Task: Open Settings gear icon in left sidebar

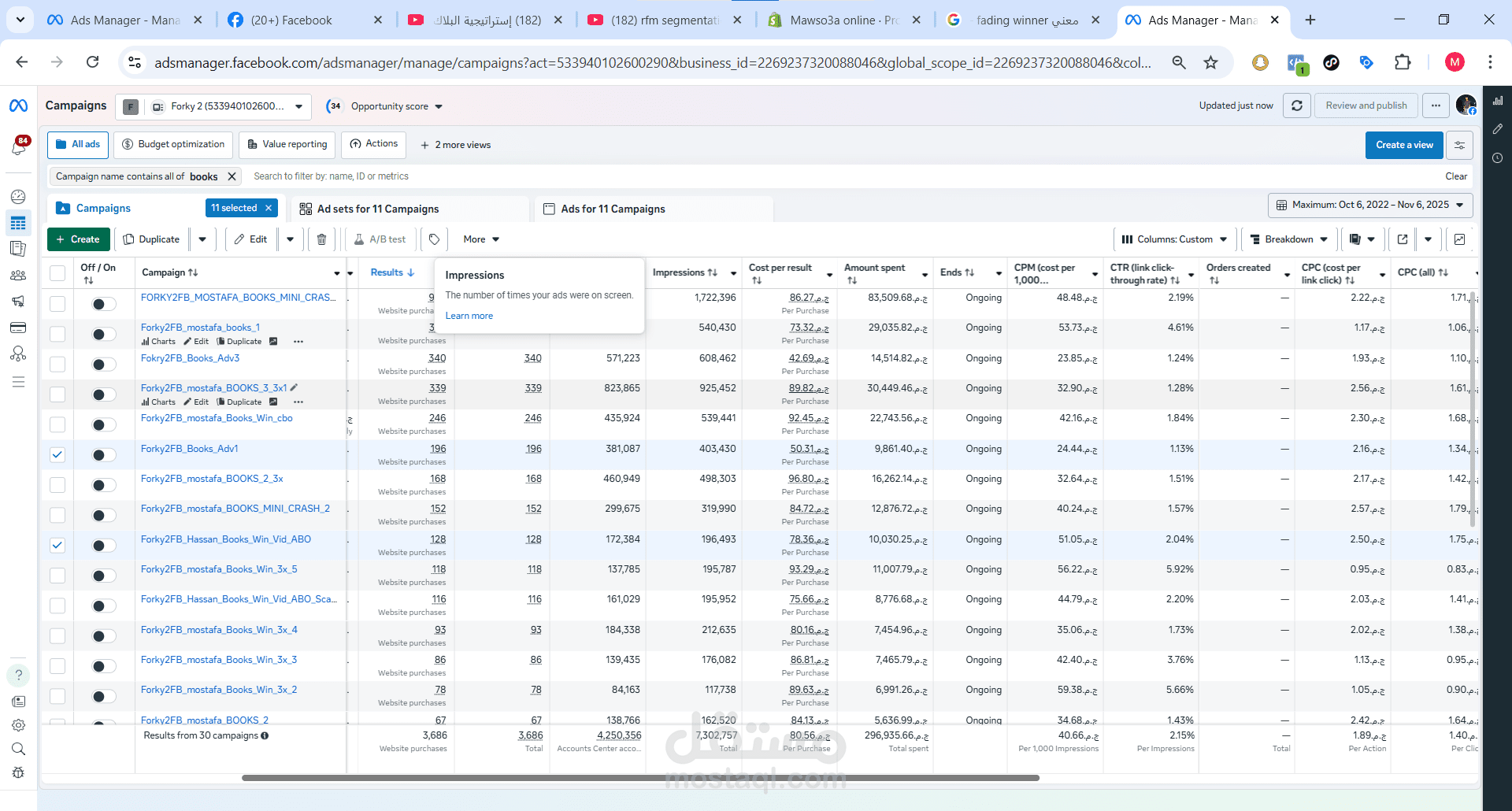Action: click(18, 725)
